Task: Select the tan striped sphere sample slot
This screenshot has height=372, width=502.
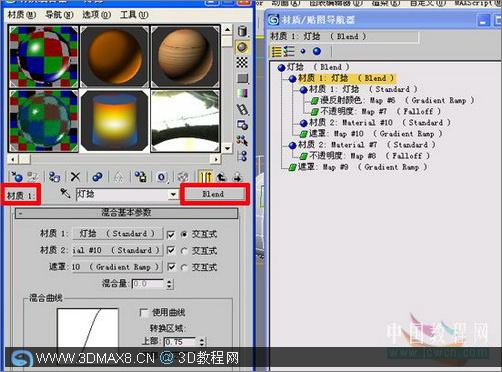Action: (185, 57)
